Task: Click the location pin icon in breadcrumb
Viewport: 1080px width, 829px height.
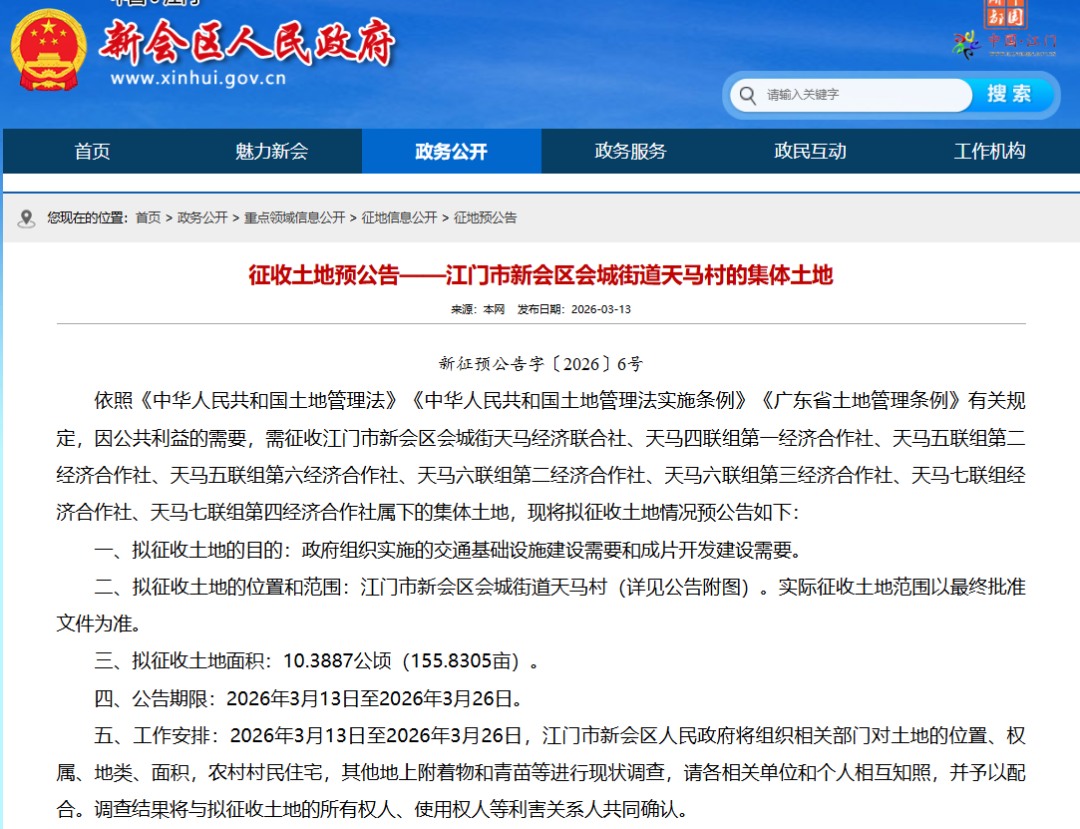Action: pyautogui.click(x=28, y=218)
